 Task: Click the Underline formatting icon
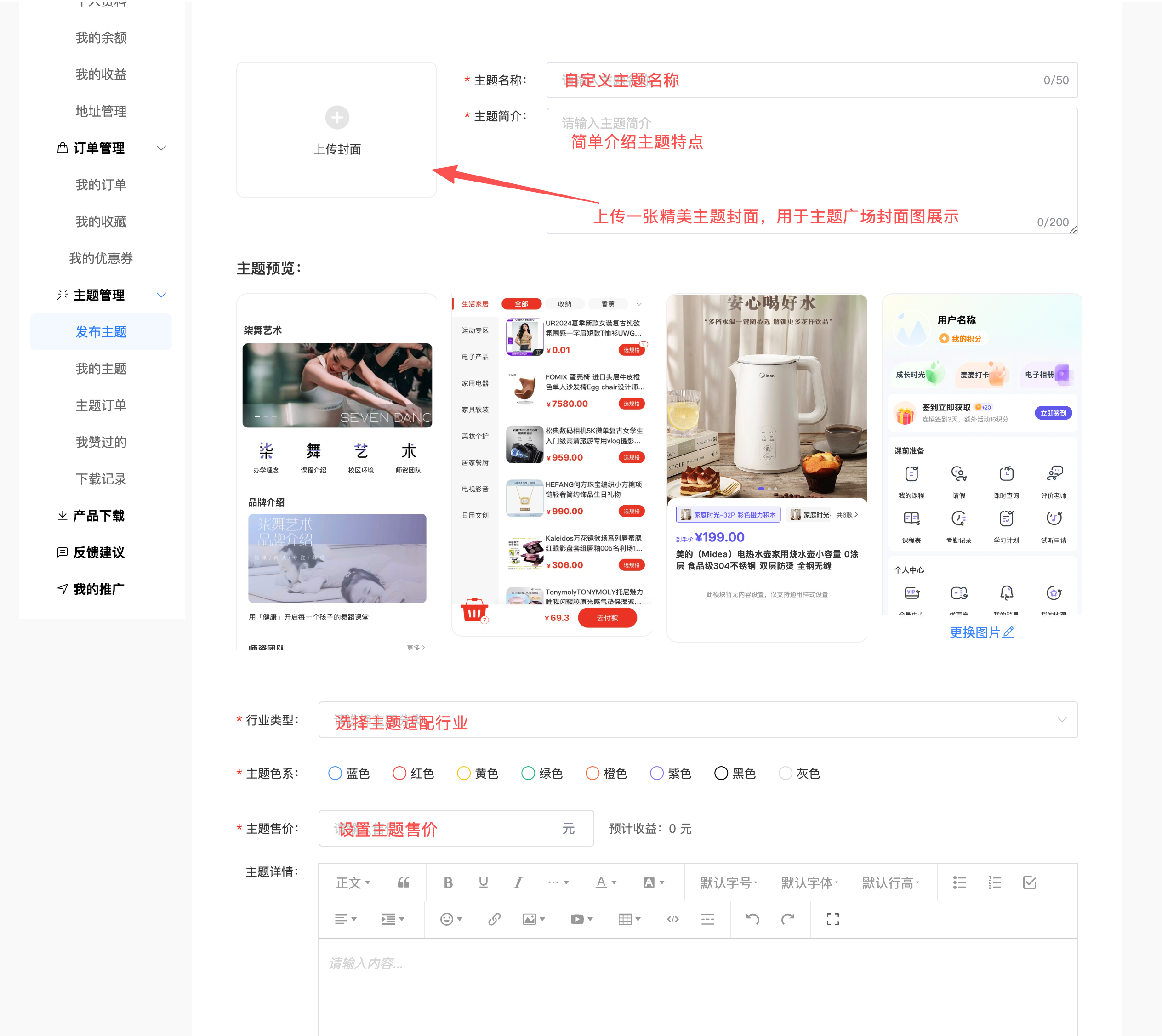point(483,883)
